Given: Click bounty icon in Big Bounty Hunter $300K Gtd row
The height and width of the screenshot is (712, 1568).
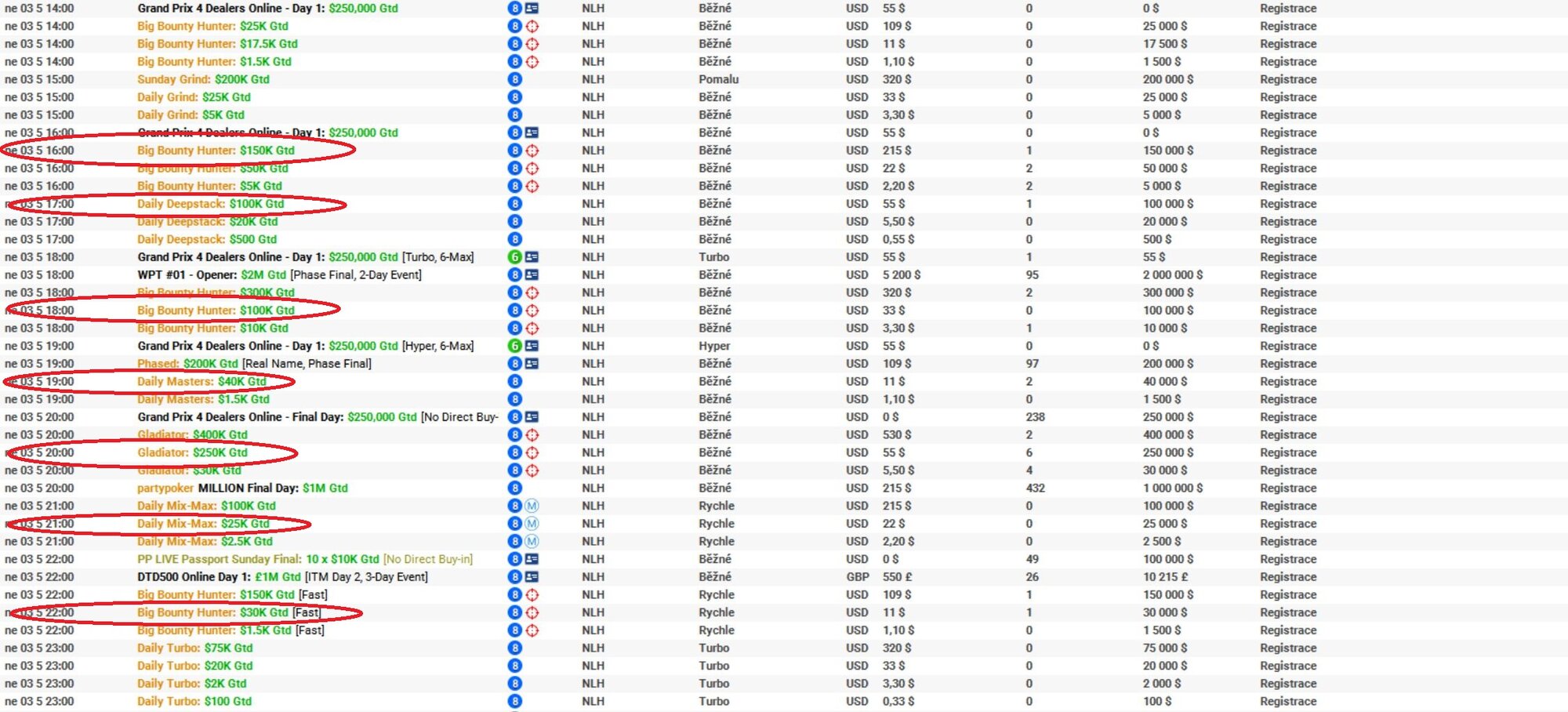Looking at the screenshot, I should (x=532, y=292).
